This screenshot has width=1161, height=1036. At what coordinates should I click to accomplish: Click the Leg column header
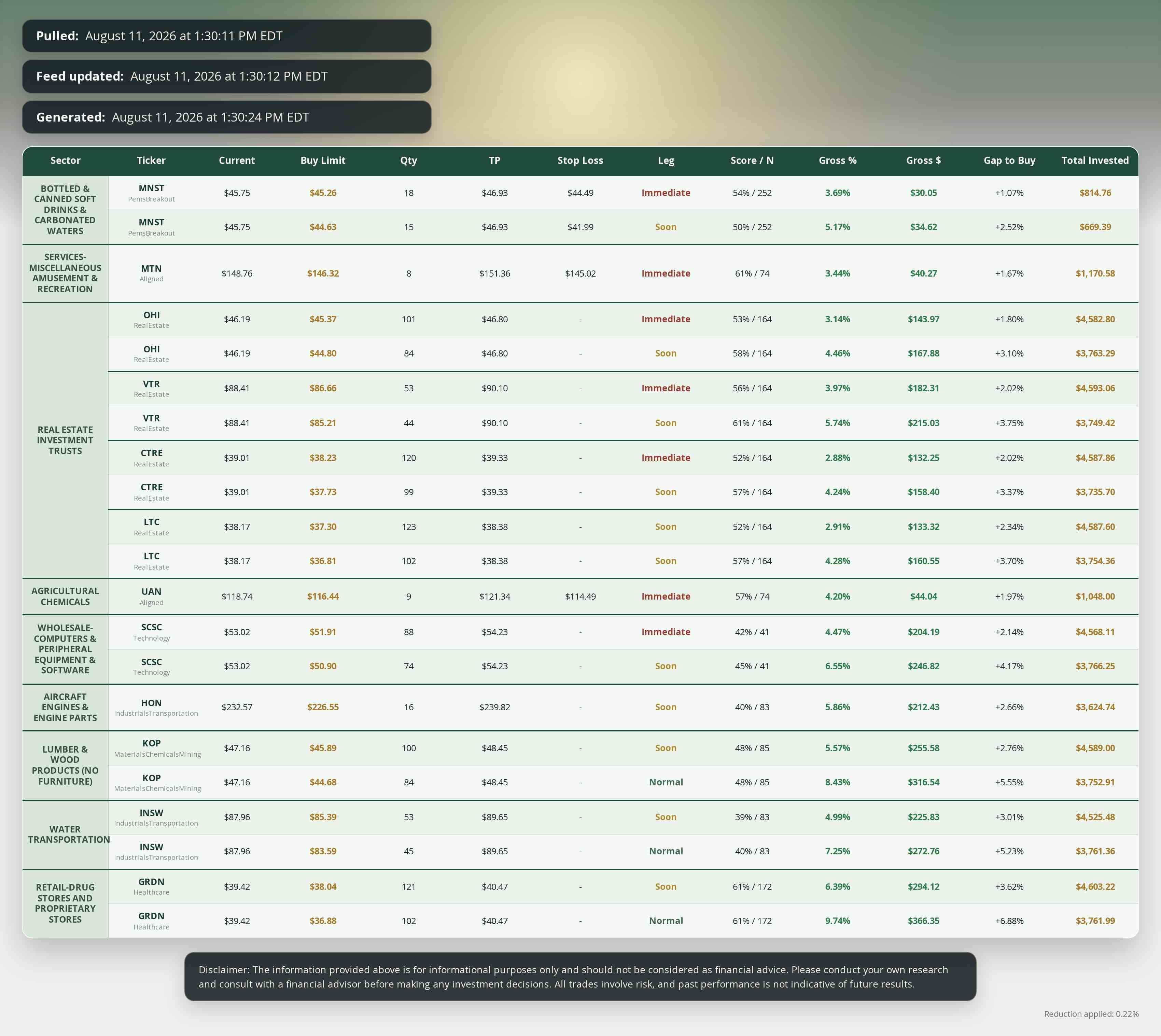click(666, 160)
